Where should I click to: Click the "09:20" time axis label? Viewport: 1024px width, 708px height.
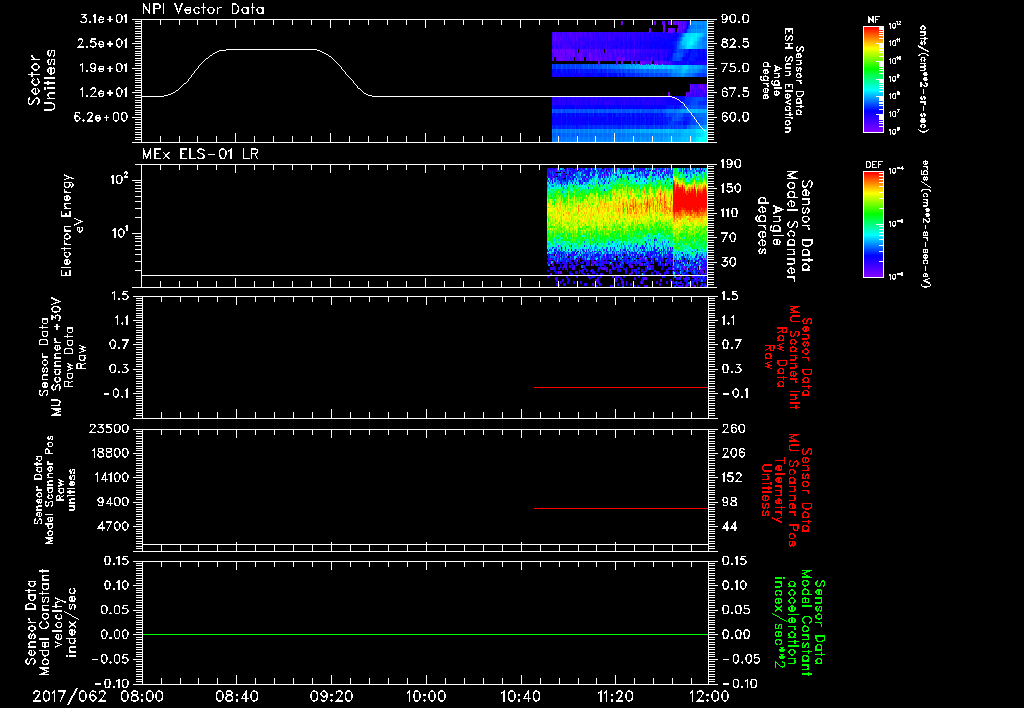click(x=332, y=696)
